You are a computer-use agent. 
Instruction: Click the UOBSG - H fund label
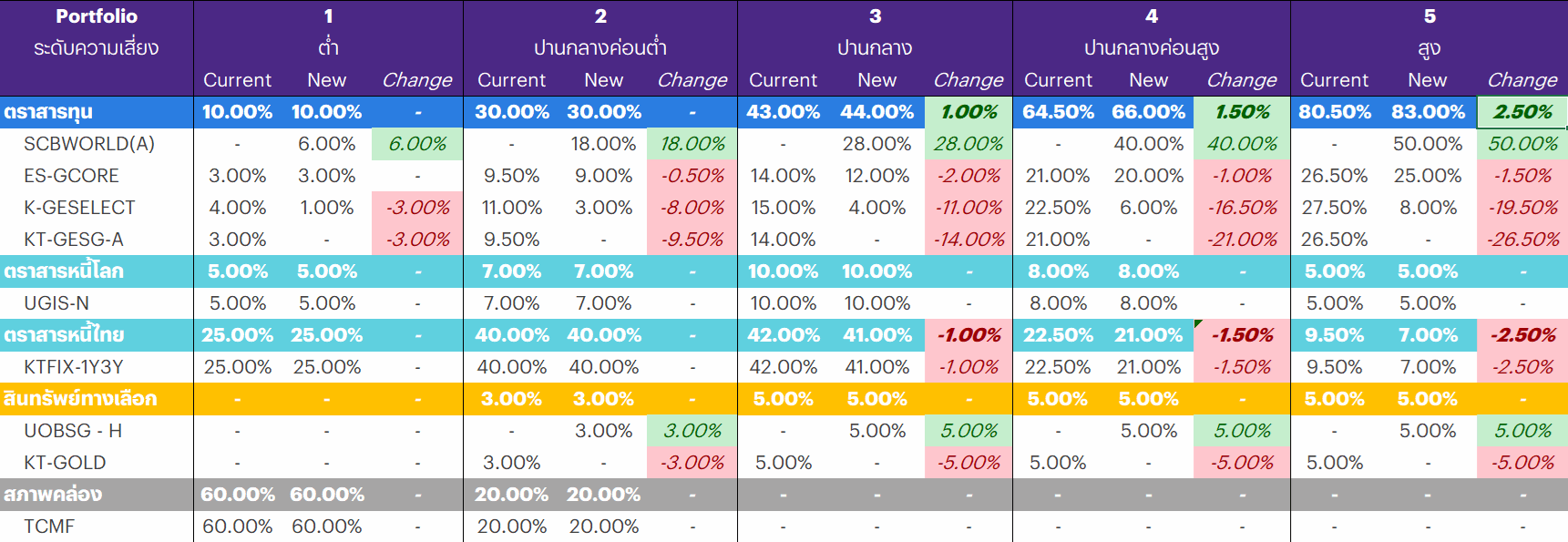[x=73, y=431]
